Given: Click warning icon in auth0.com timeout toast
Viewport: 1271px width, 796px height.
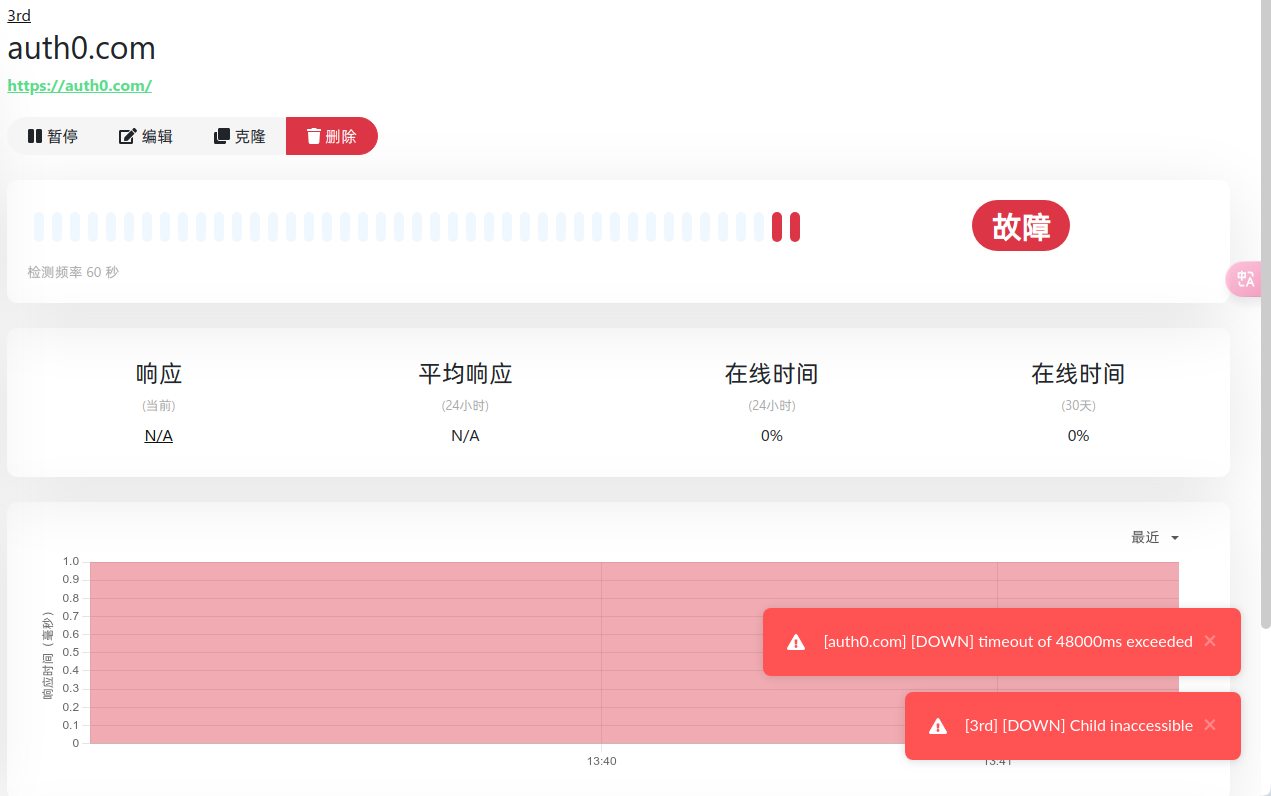Looking at the screenshot, I should pos(796,642).
